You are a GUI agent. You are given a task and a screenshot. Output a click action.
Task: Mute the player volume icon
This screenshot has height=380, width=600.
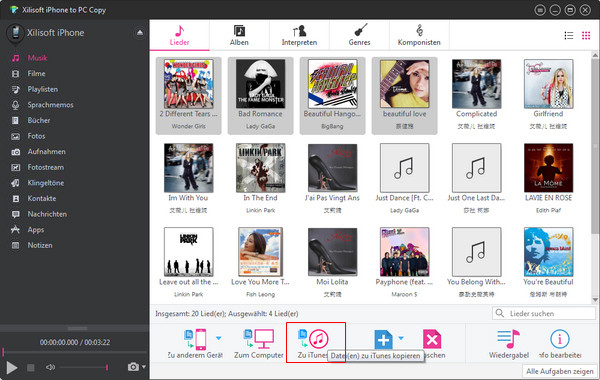click(50, 367)
